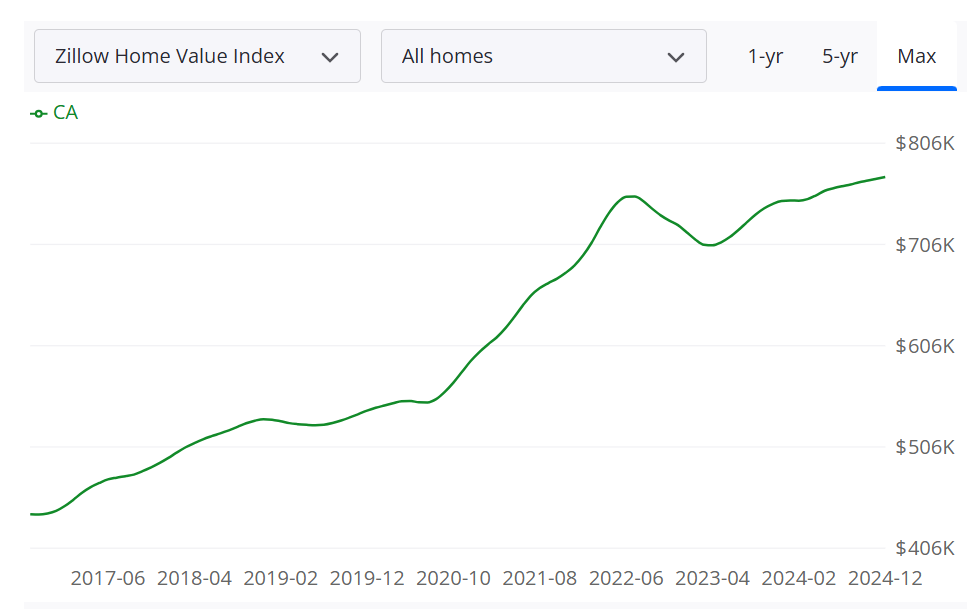Click the chevron arrow beside Zillow Home Value Index
This screenshot has height=609, width=980.
click(330, 57)
